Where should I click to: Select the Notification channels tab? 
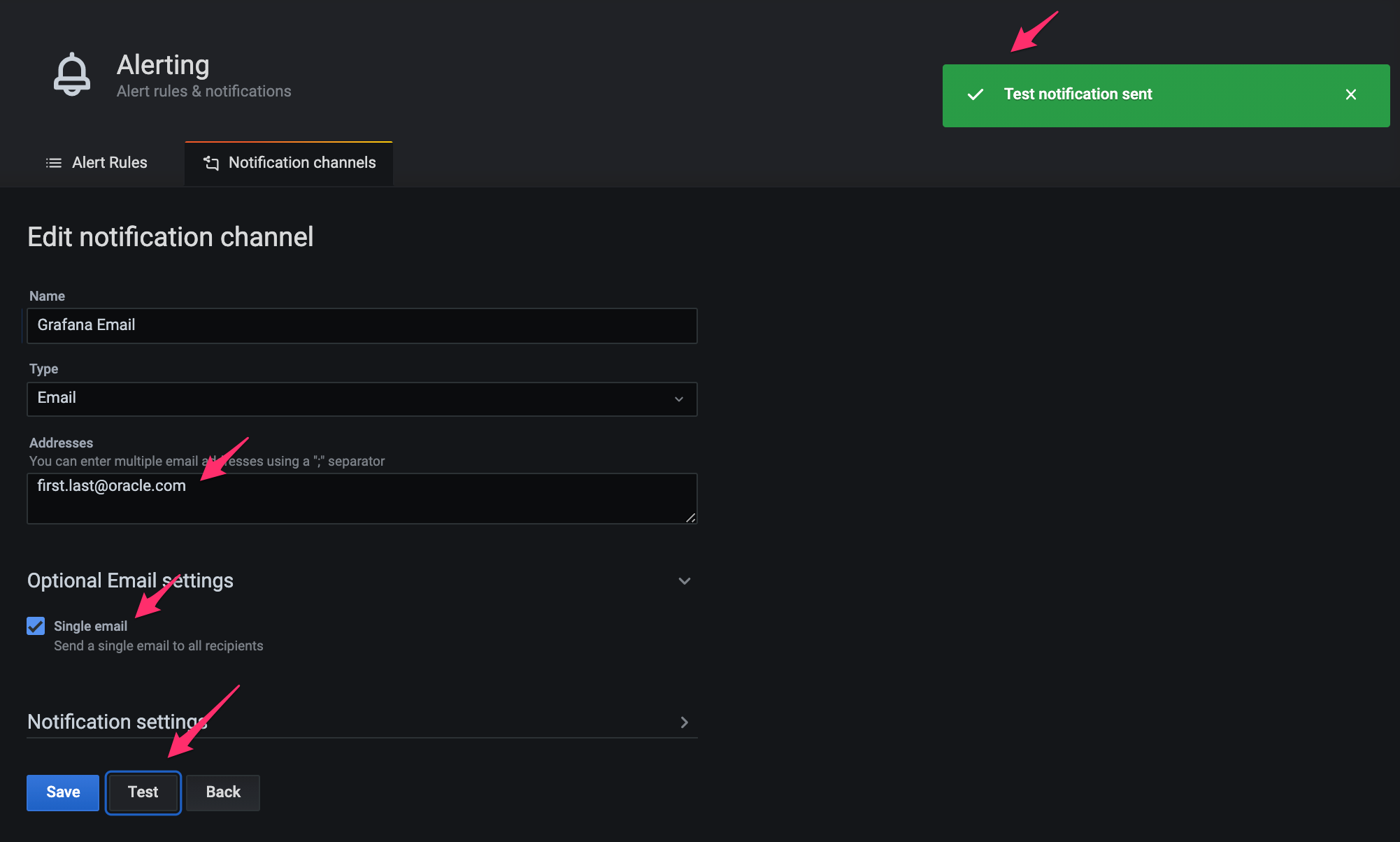pos(301,162)
